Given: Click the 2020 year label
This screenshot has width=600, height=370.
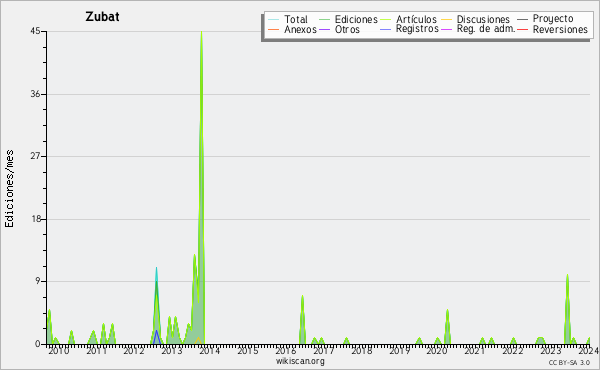Looking at the screenshot, I should [437, 350].
